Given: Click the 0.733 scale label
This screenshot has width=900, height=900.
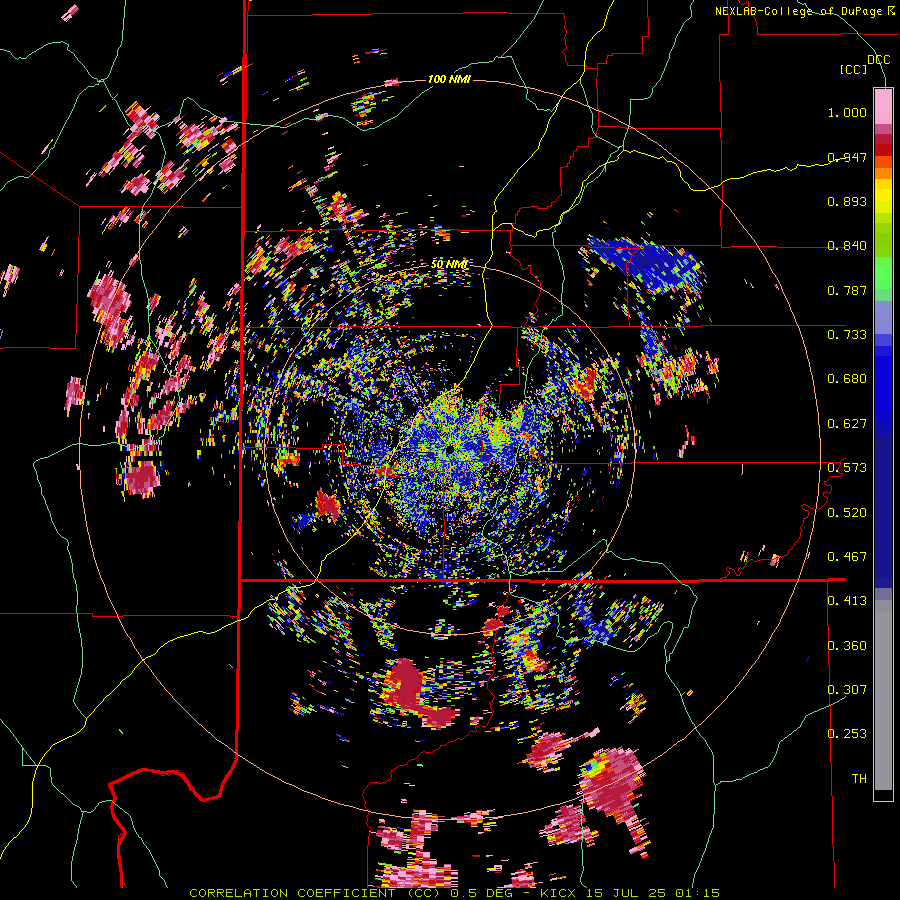Looking at the screenshot, I should 847,335.
